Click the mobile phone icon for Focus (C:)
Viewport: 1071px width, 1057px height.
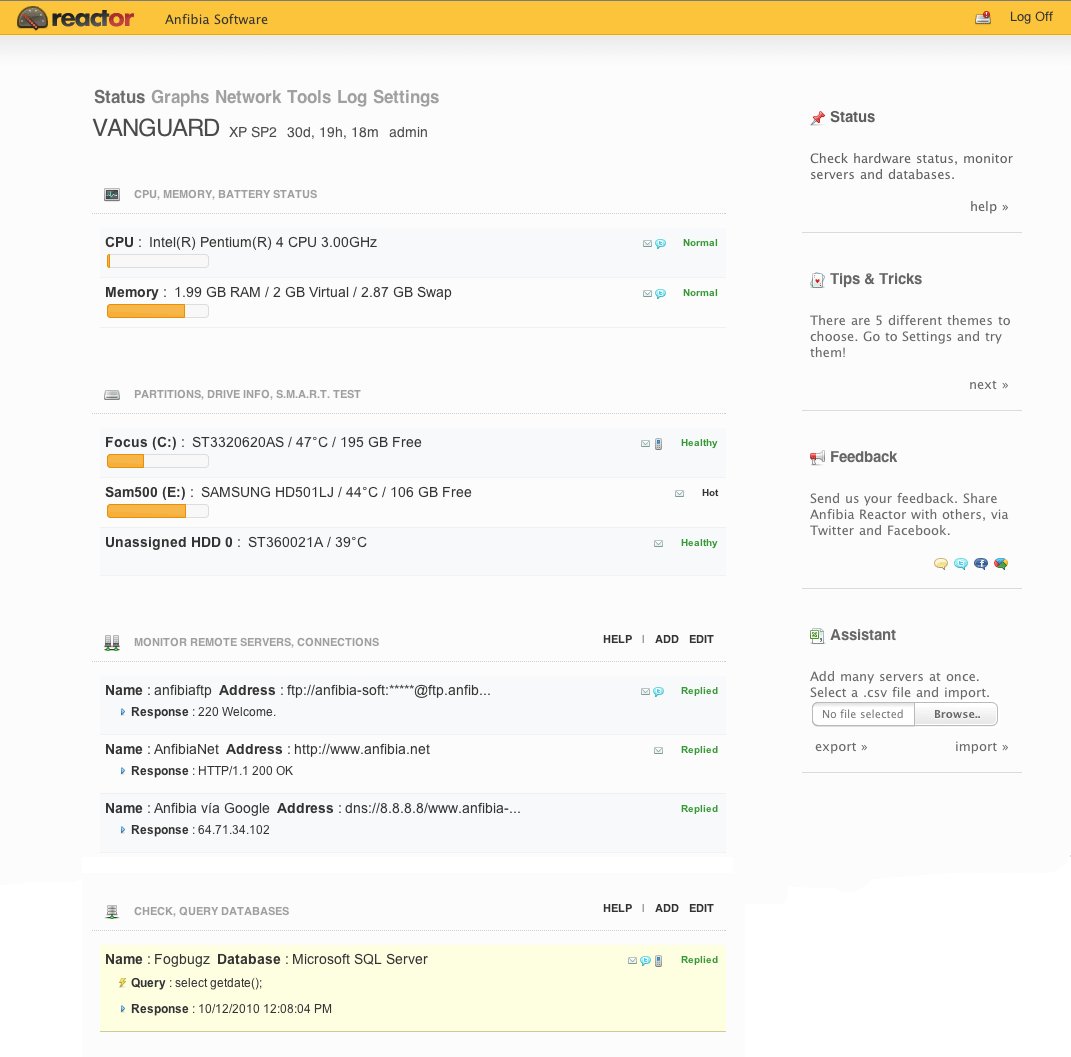click(658, 443)
